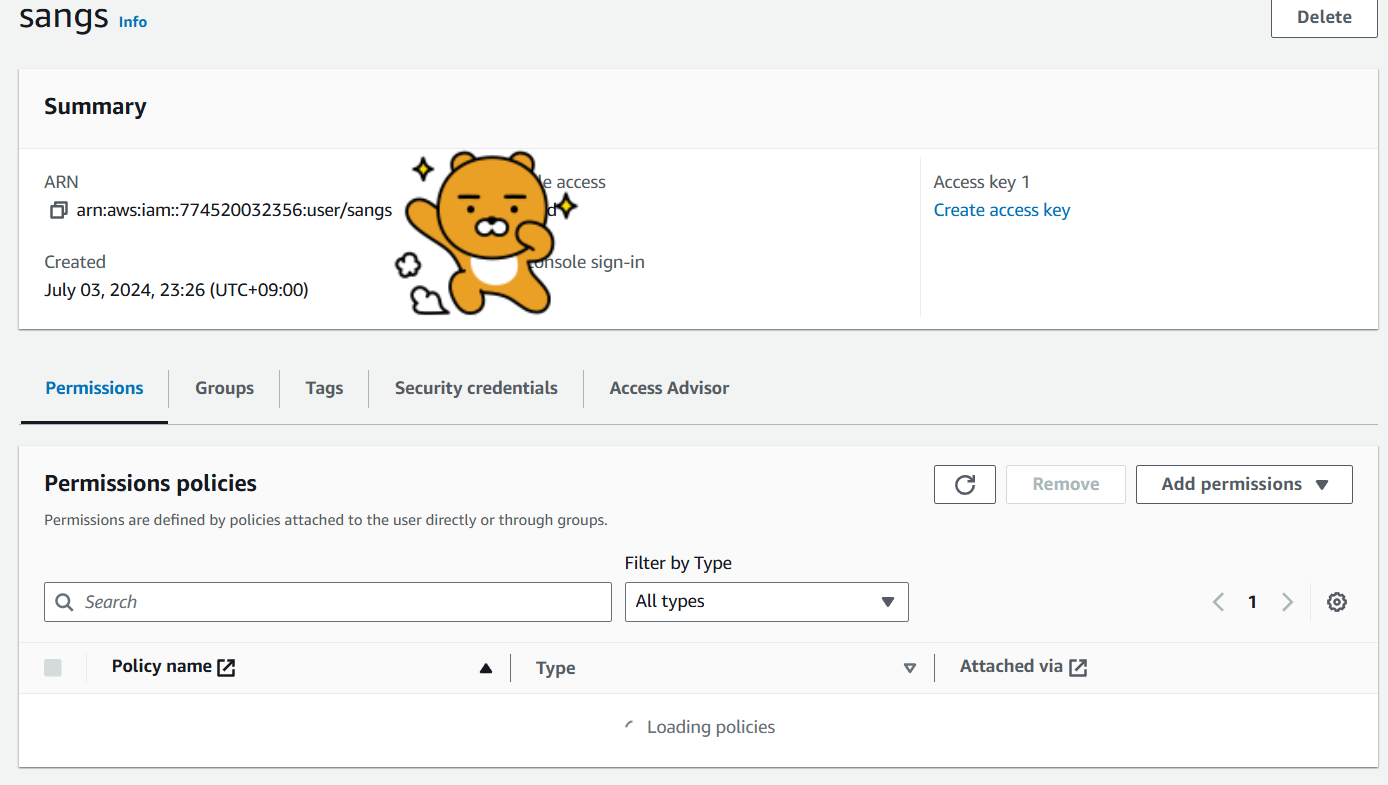Sort the Type column with its arrow
1388x785 pixels.
point(910,668)
